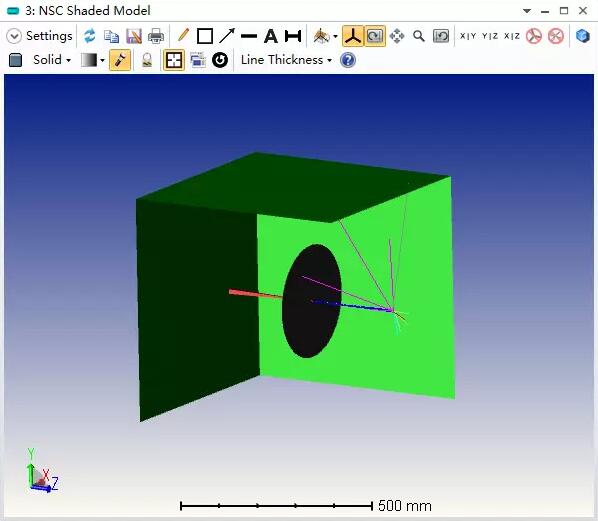This screenshot has height=521, width=598.
Task: Click the Print icon
Action: pyautogui.click(x=156, y=36)
